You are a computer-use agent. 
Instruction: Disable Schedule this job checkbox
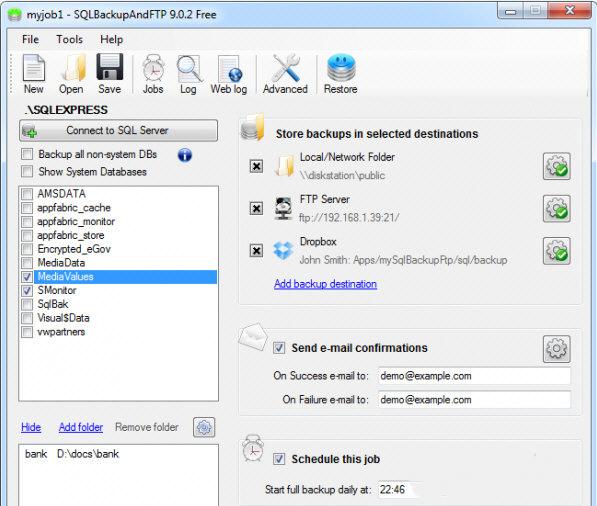pyautogui.click(x=279, y=459)
